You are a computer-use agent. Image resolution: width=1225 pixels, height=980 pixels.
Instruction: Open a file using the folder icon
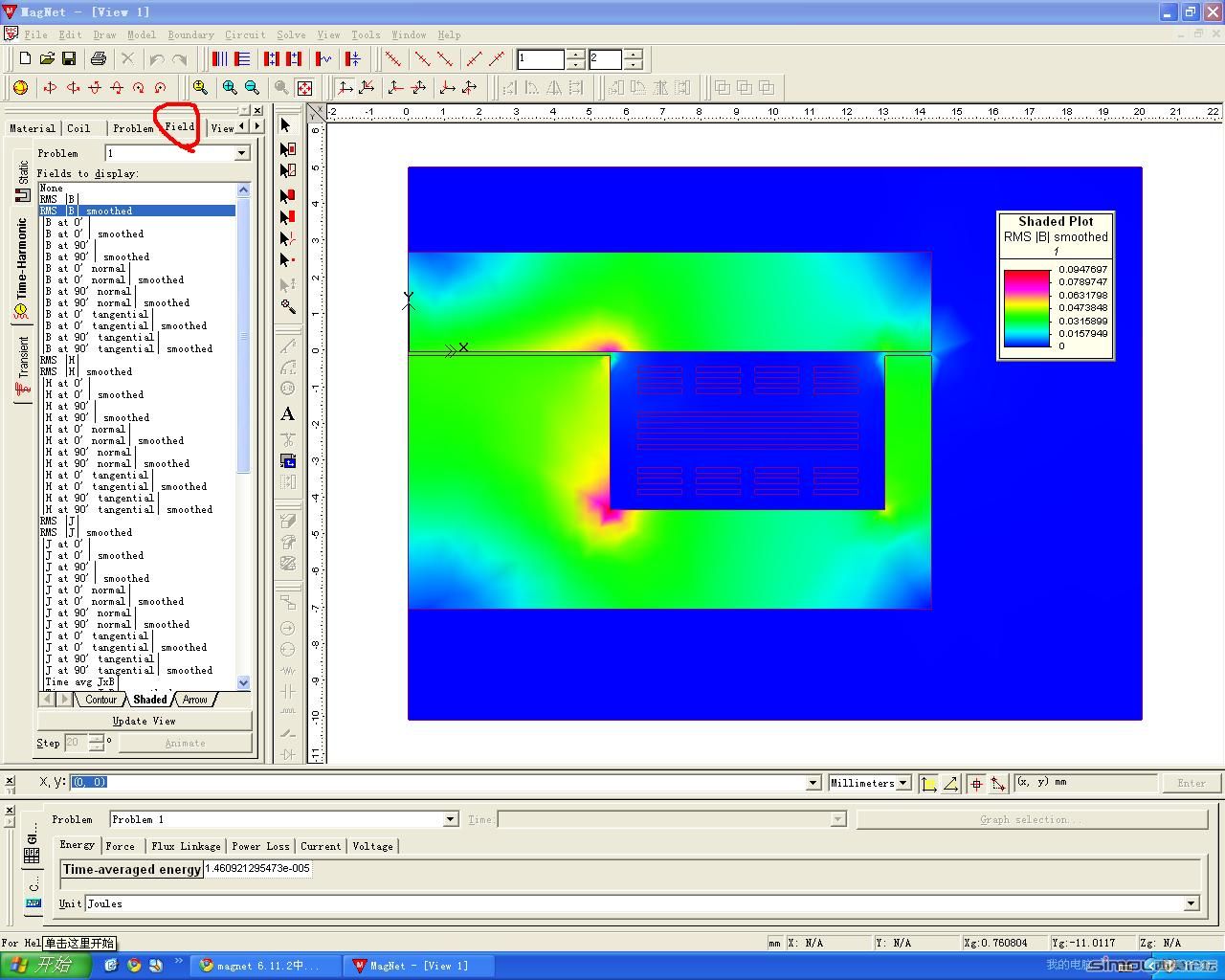click(47, 59)
